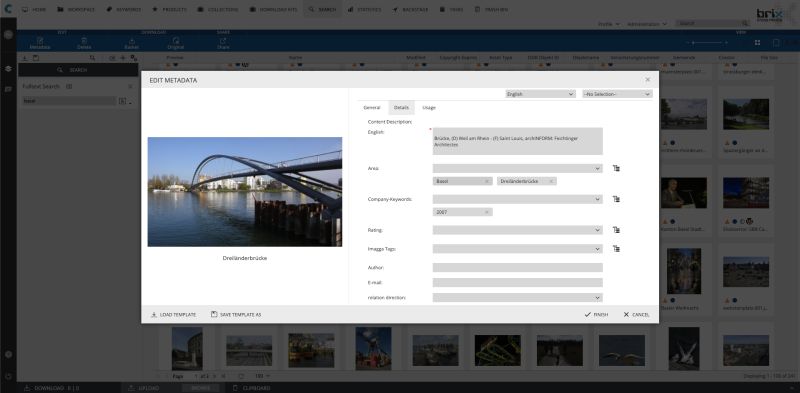Viewport: 800px width, 393px height.
Task: Close the Edit Metadata dialog with X
Action: tap(647, 80)
